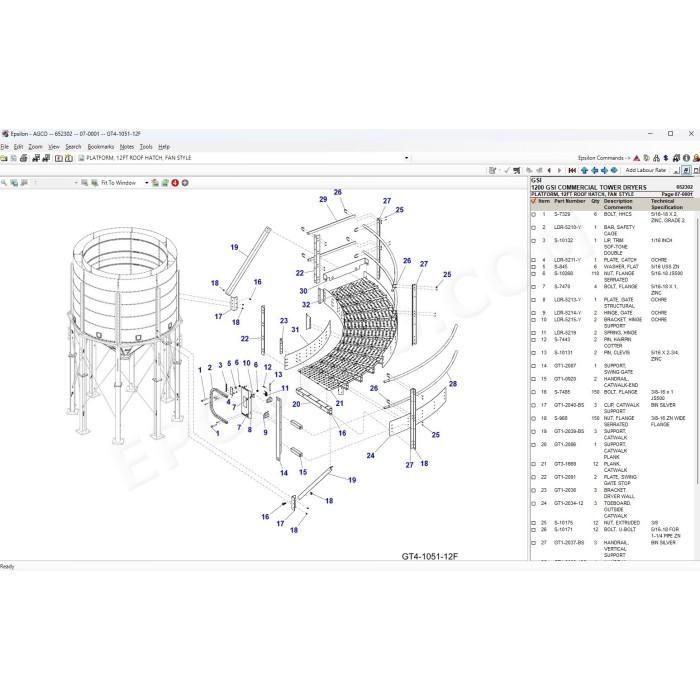Click the shopping cart picklist icon

point(517,171)
